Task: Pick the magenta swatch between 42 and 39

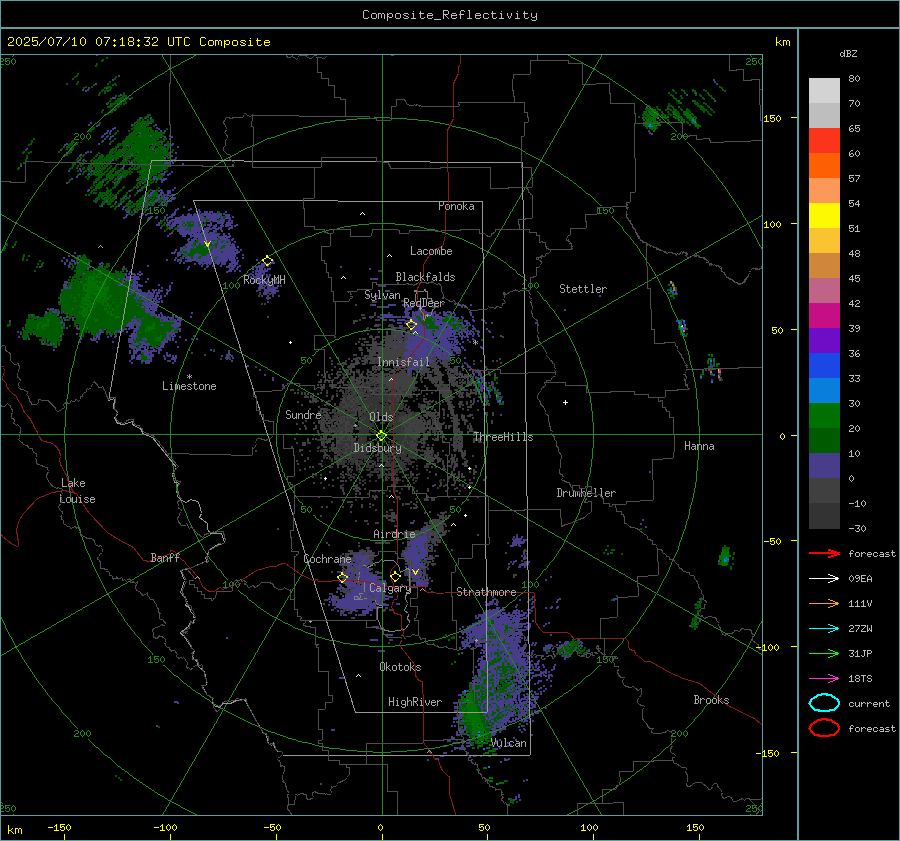Action: (x=824, y=315)
